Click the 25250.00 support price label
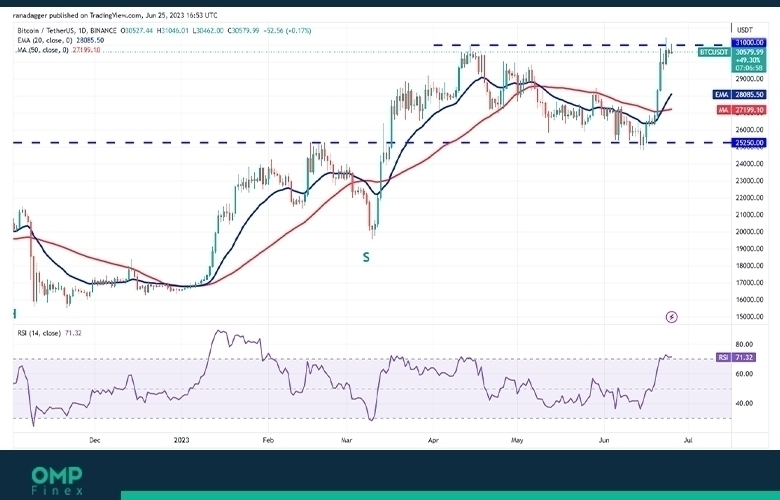 tap(749, 143)
